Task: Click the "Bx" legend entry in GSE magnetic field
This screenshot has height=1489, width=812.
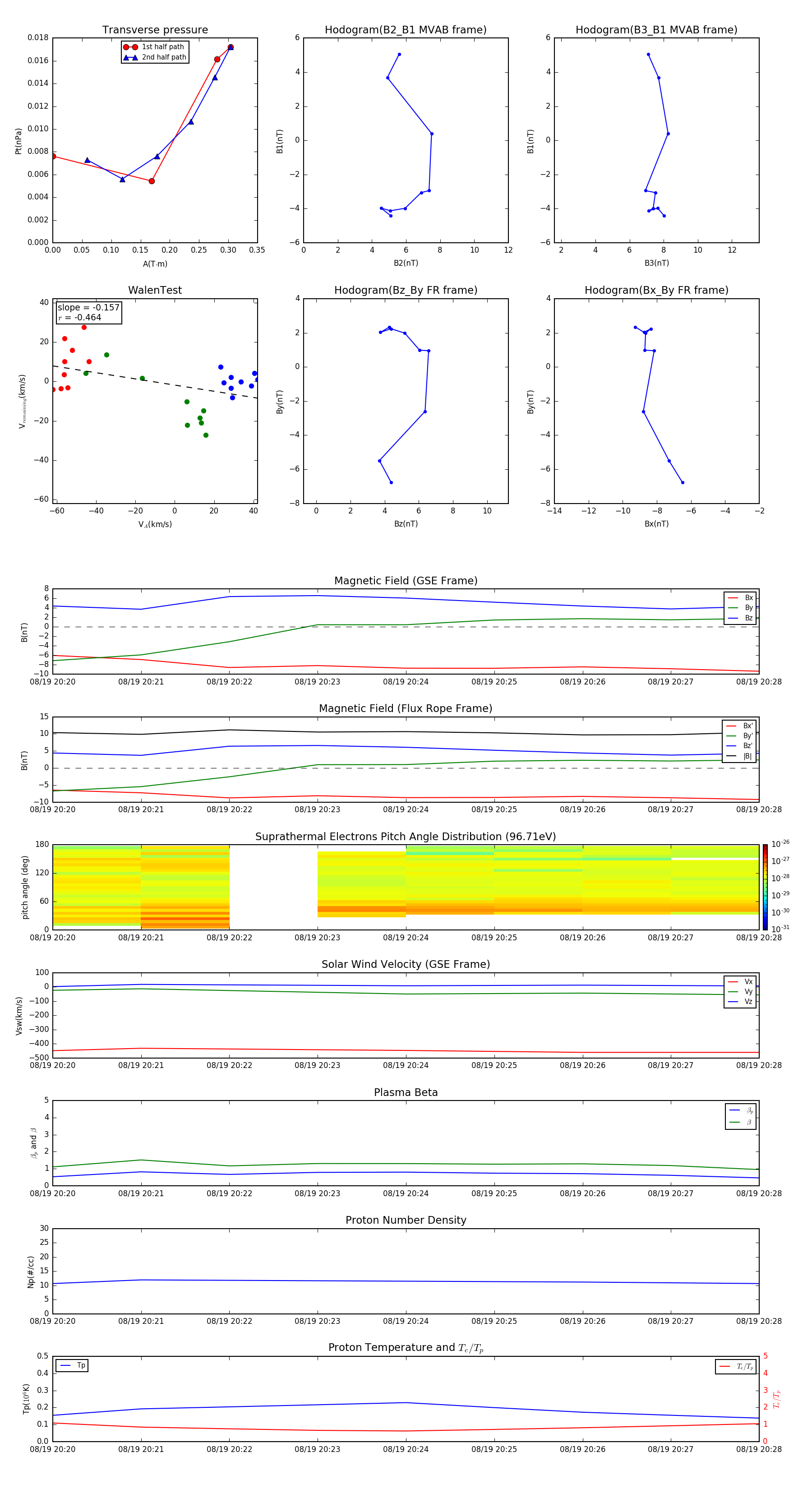Action: click(740, 598)
